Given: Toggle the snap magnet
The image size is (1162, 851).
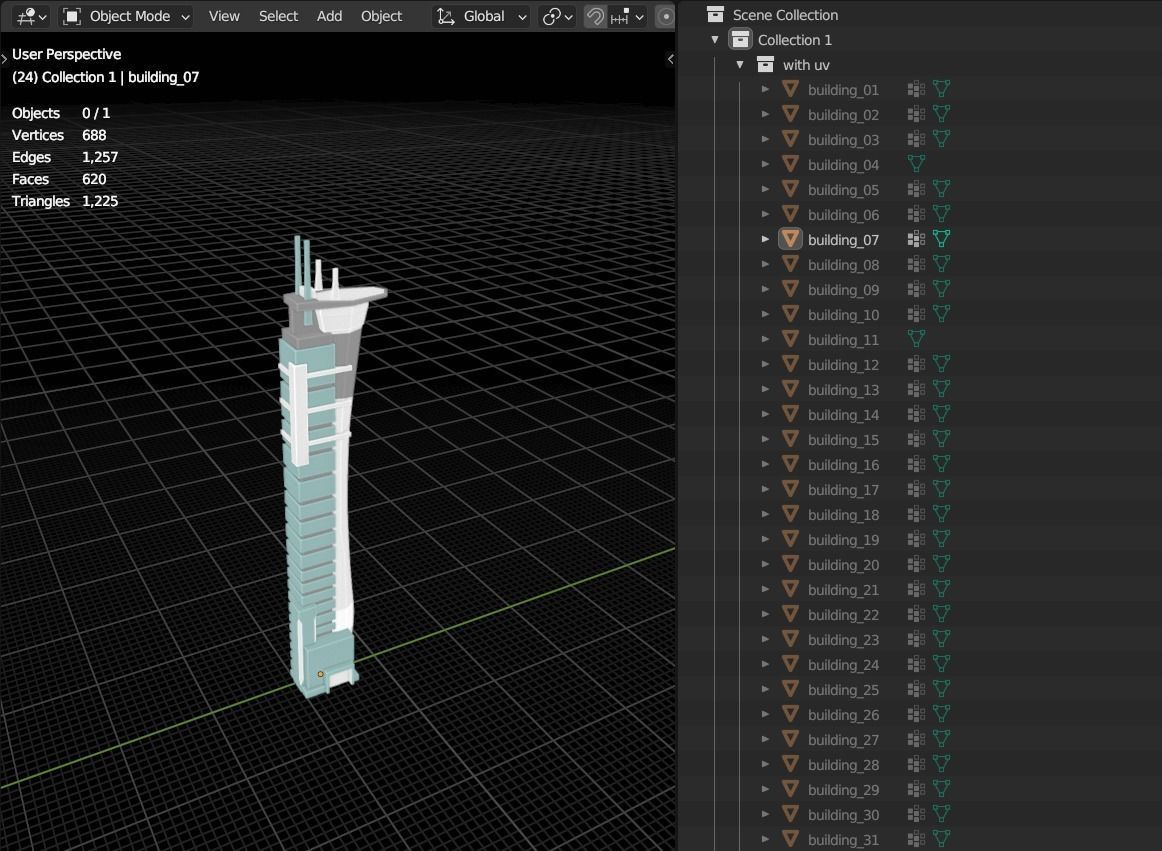Looking at the screenshot, I should [x=595, y=16].
